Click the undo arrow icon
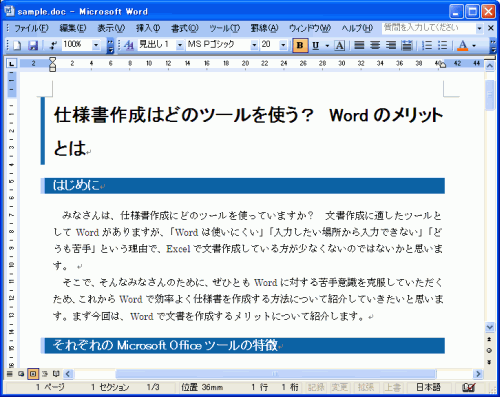Screen dimensions: 500x397 click(53, 45)
